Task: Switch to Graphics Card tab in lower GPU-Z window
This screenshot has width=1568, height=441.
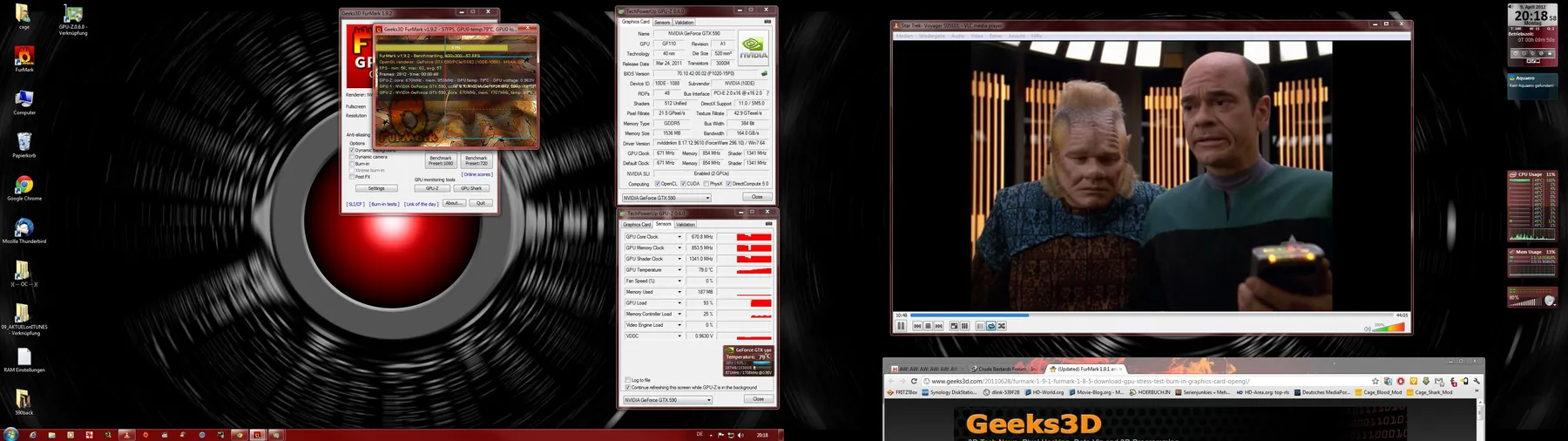Action: coord(637,225)
